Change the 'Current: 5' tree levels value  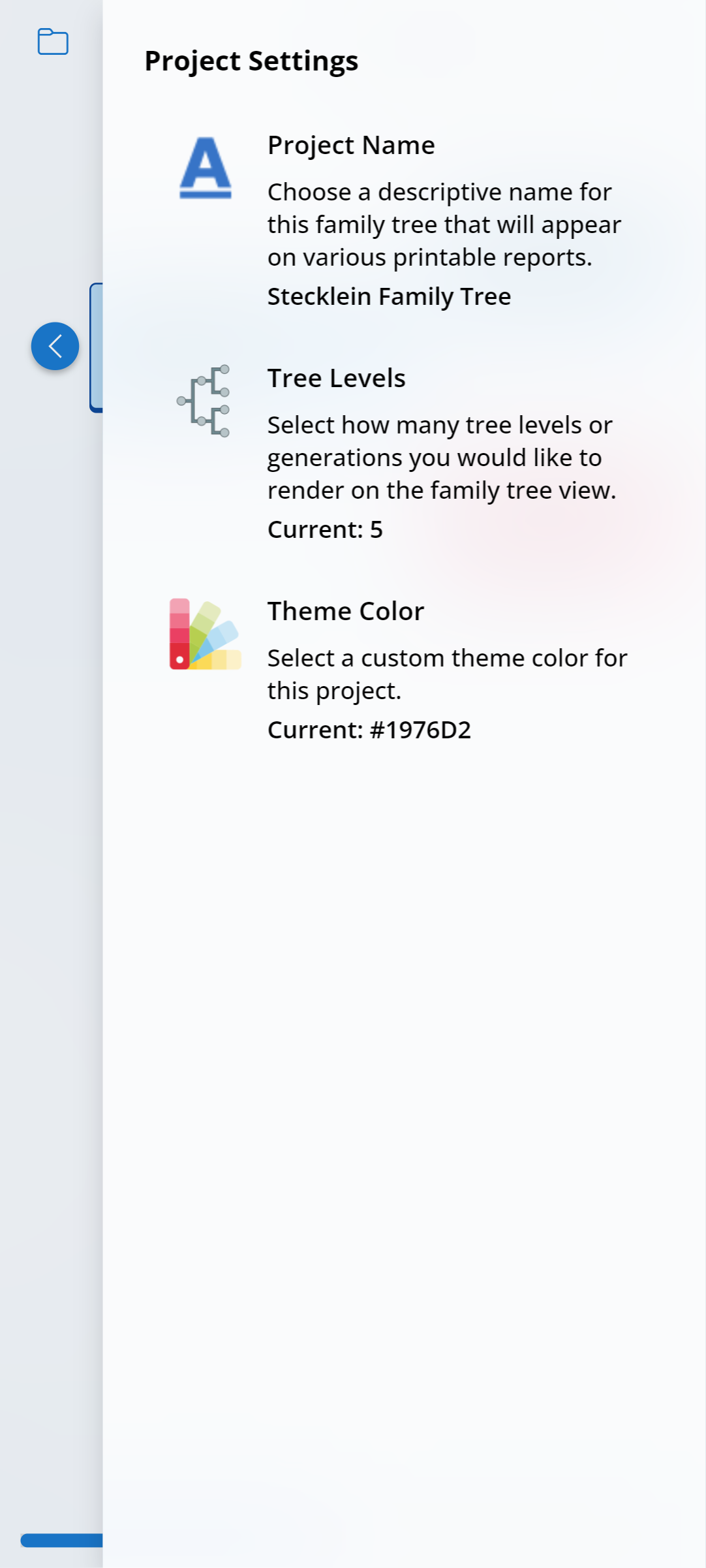[325, 529]
